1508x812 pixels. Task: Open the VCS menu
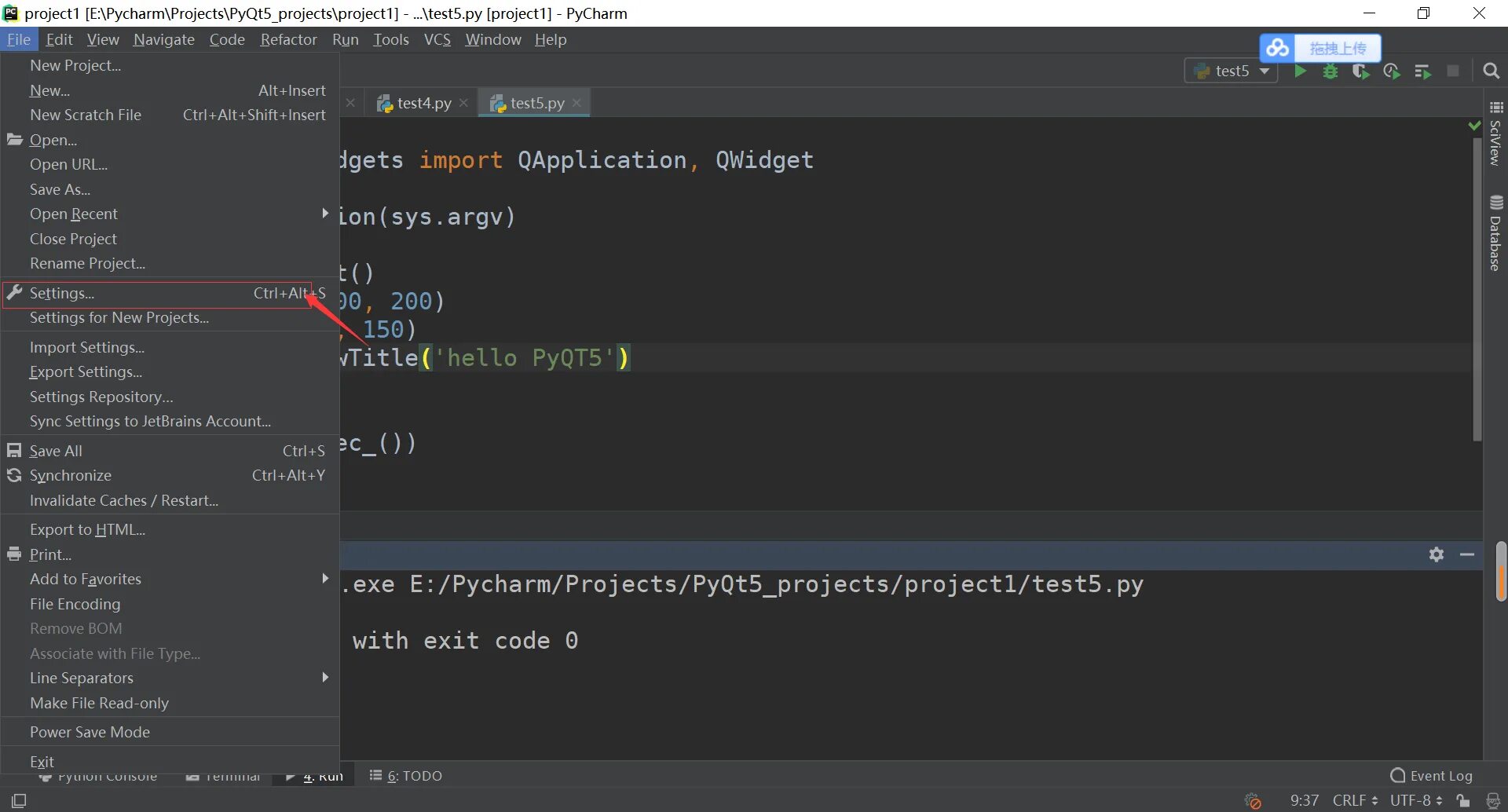[437, 39]
